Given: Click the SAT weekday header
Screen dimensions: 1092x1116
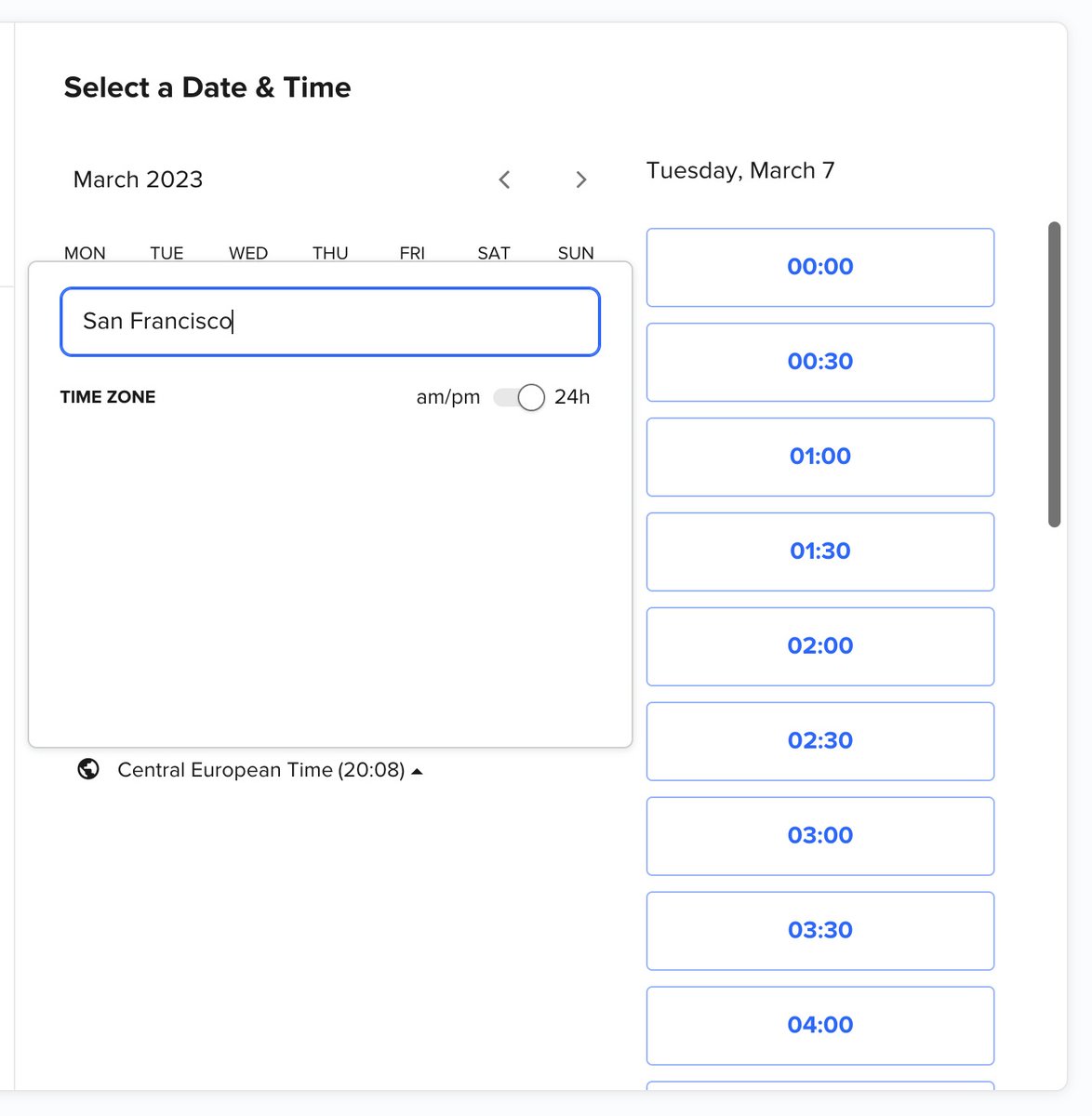Looking at the screenshot, I should tap(494, 253).
